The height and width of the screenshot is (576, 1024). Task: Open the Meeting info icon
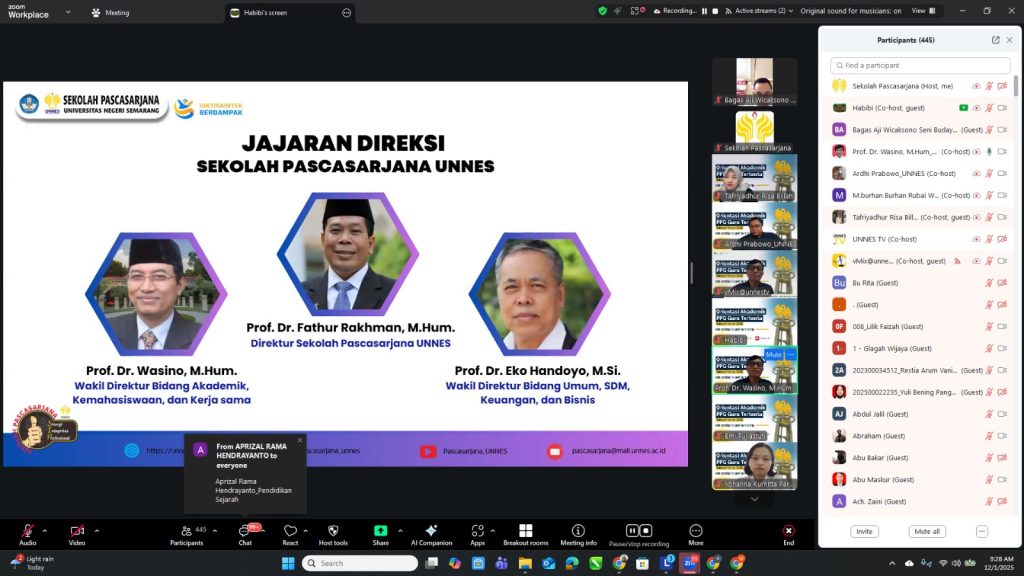coord(578,531)
